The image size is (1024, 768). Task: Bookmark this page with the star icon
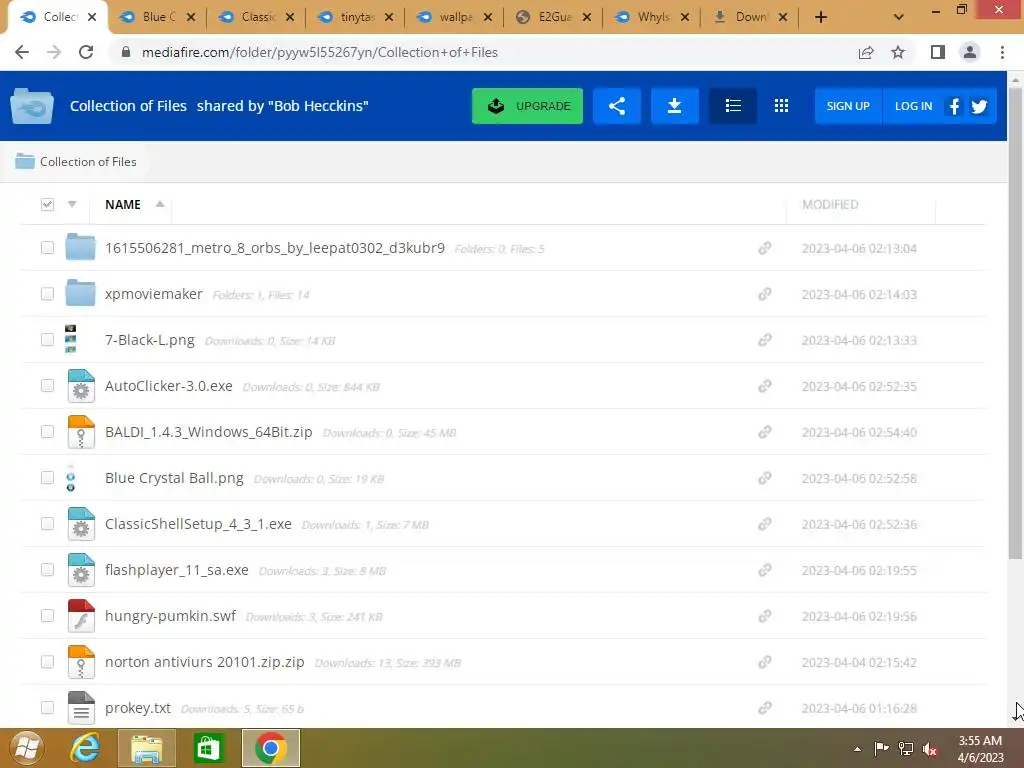pos(898,52)
